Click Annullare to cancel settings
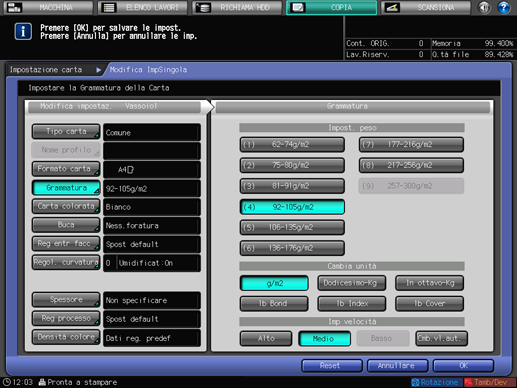 [x=397, y=366]
